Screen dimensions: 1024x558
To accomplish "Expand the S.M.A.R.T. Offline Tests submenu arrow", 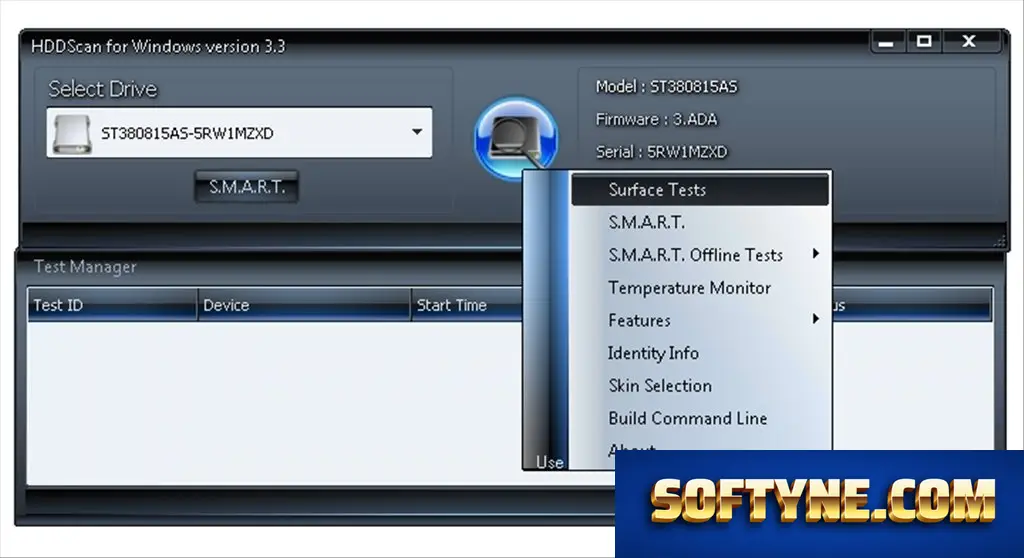I will (816, 254).
